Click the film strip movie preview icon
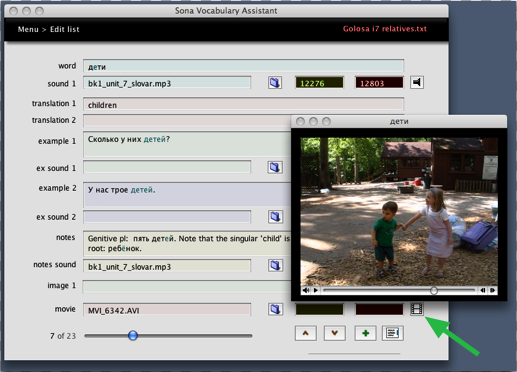517x372 pixels. coord(417,309)
